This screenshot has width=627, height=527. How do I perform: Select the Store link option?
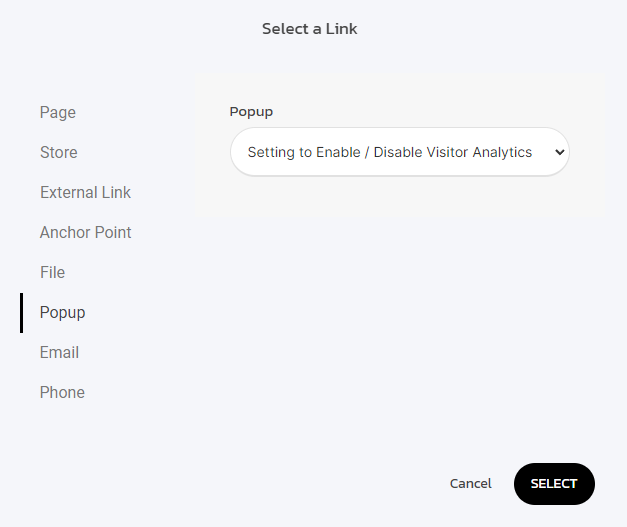59,152
